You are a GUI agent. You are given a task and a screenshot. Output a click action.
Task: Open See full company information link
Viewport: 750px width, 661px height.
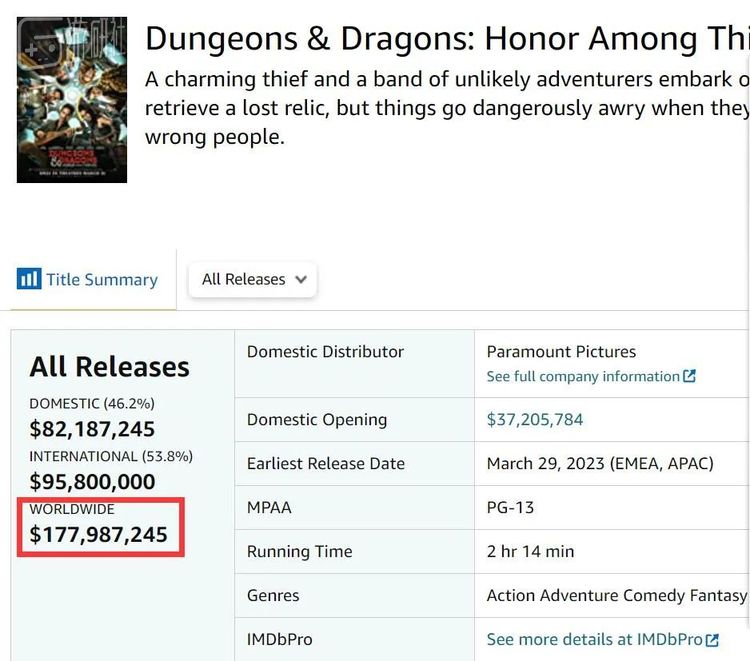point(583,377)
